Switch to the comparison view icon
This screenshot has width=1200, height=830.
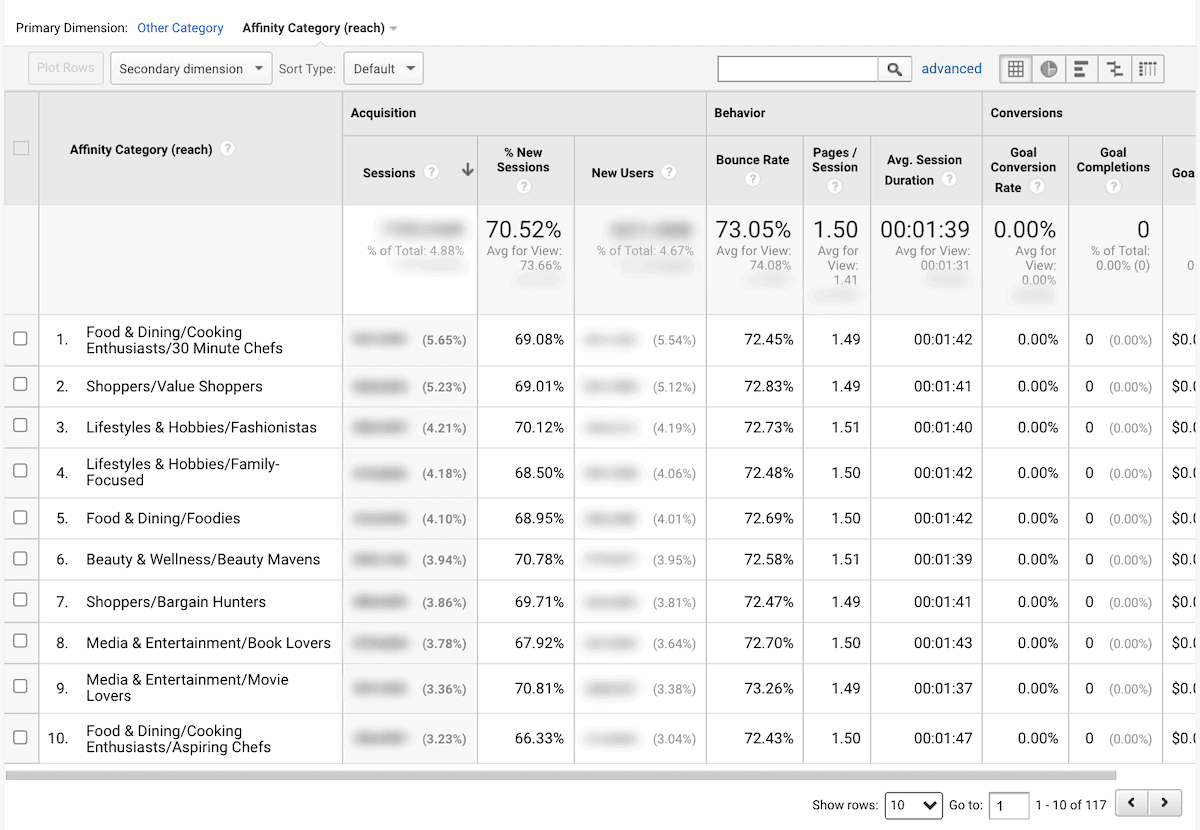[1114, 69]
